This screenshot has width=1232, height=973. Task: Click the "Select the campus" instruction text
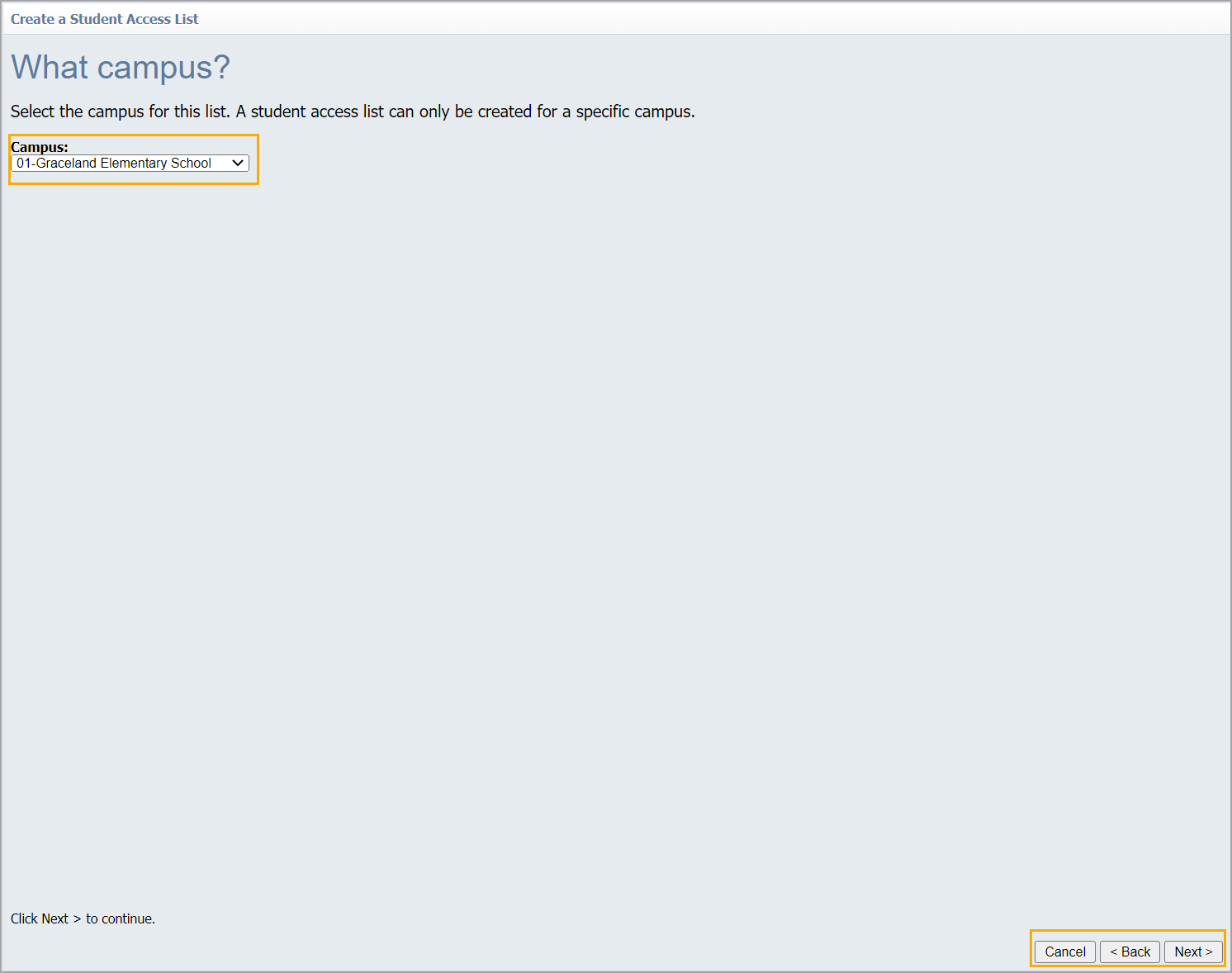coord(353,112)
